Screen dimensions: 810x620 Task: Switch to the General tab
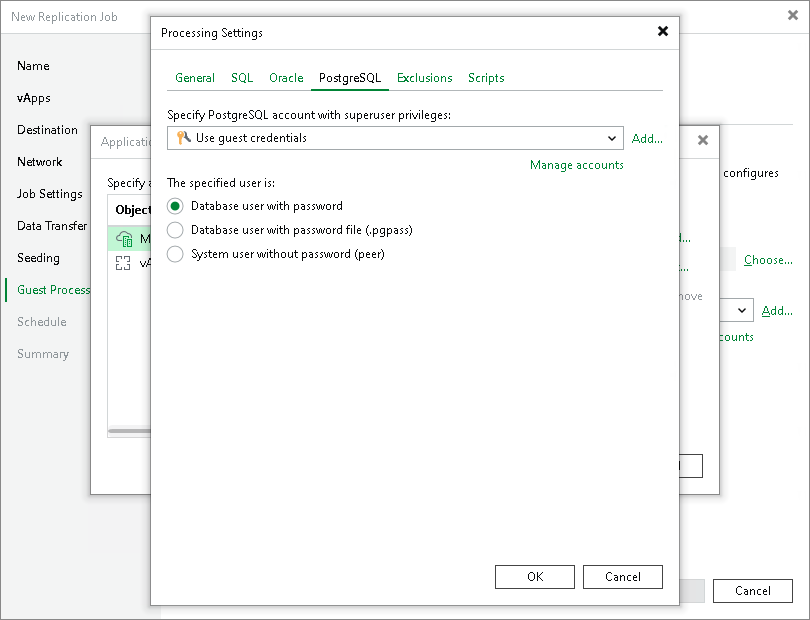point(195,78)
